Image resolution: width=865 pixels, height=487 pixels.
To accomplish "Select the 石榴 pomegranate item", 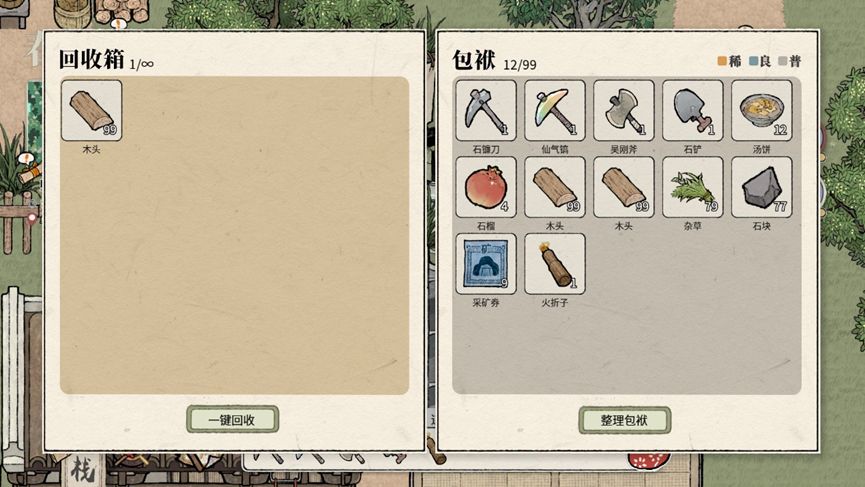I will tap(486, 187).
